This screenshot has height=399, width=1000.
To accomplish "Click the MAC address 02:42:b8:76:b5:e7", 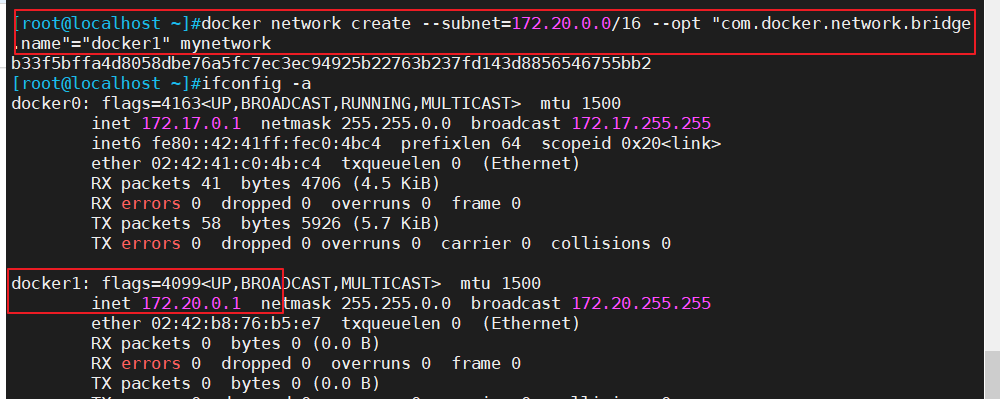I will point(236,323).
